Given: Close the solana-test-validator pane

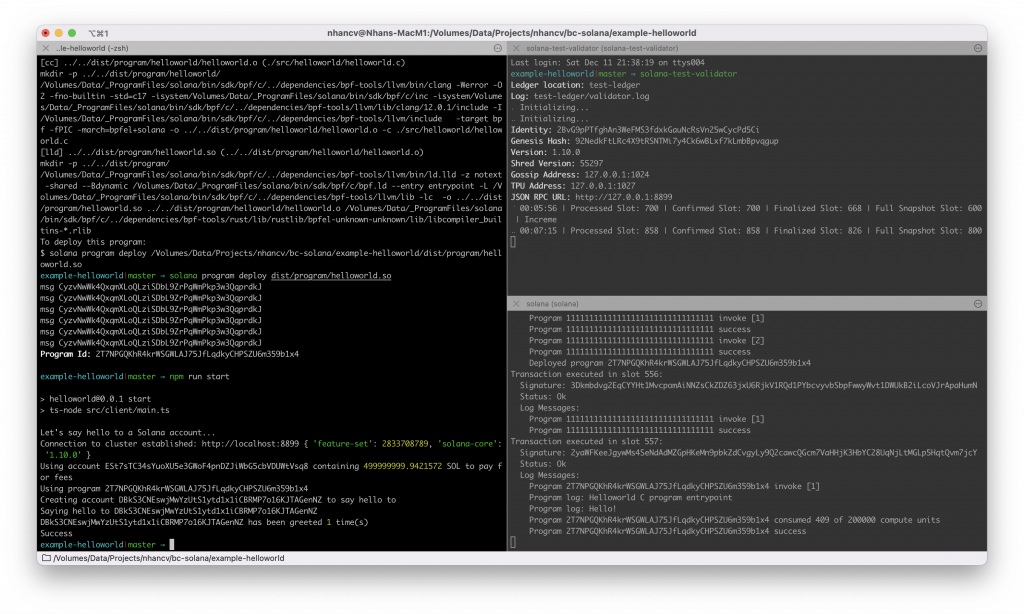Looking at the screenshot, I should click(516, 48).
